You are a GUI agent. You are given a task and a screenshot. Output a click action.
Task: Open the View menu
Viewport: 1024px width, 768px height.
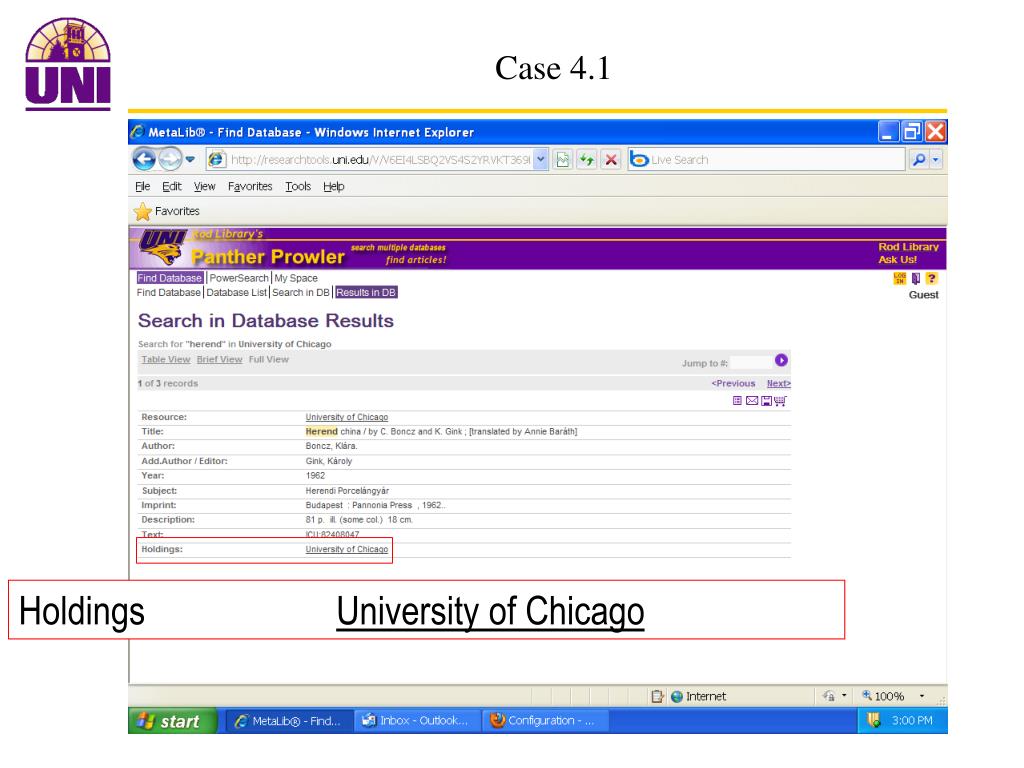[204, 186]
